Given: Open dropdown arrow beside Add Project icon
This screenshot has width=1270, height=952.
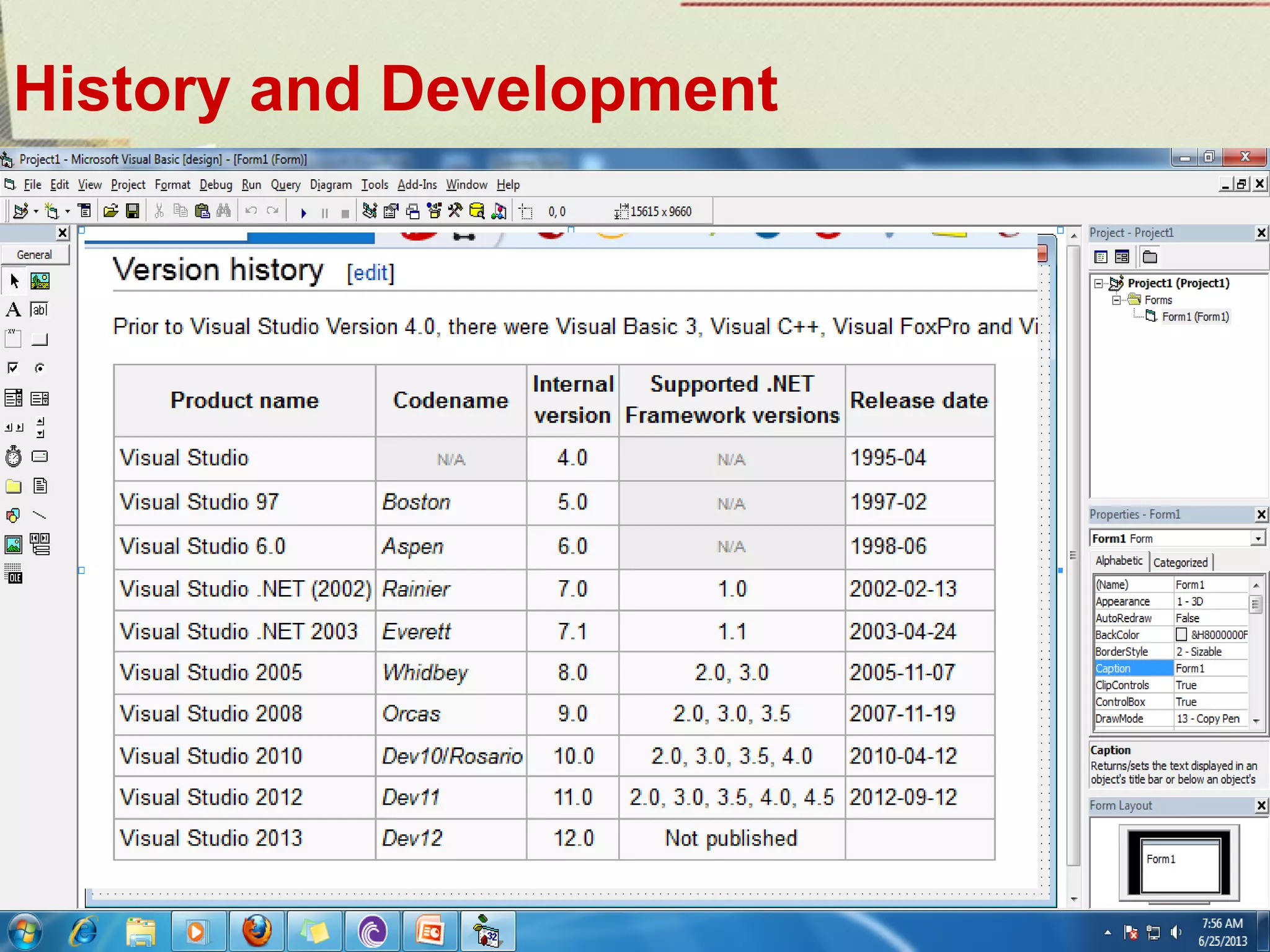Looking at the screenshot, I should [36, 212].
